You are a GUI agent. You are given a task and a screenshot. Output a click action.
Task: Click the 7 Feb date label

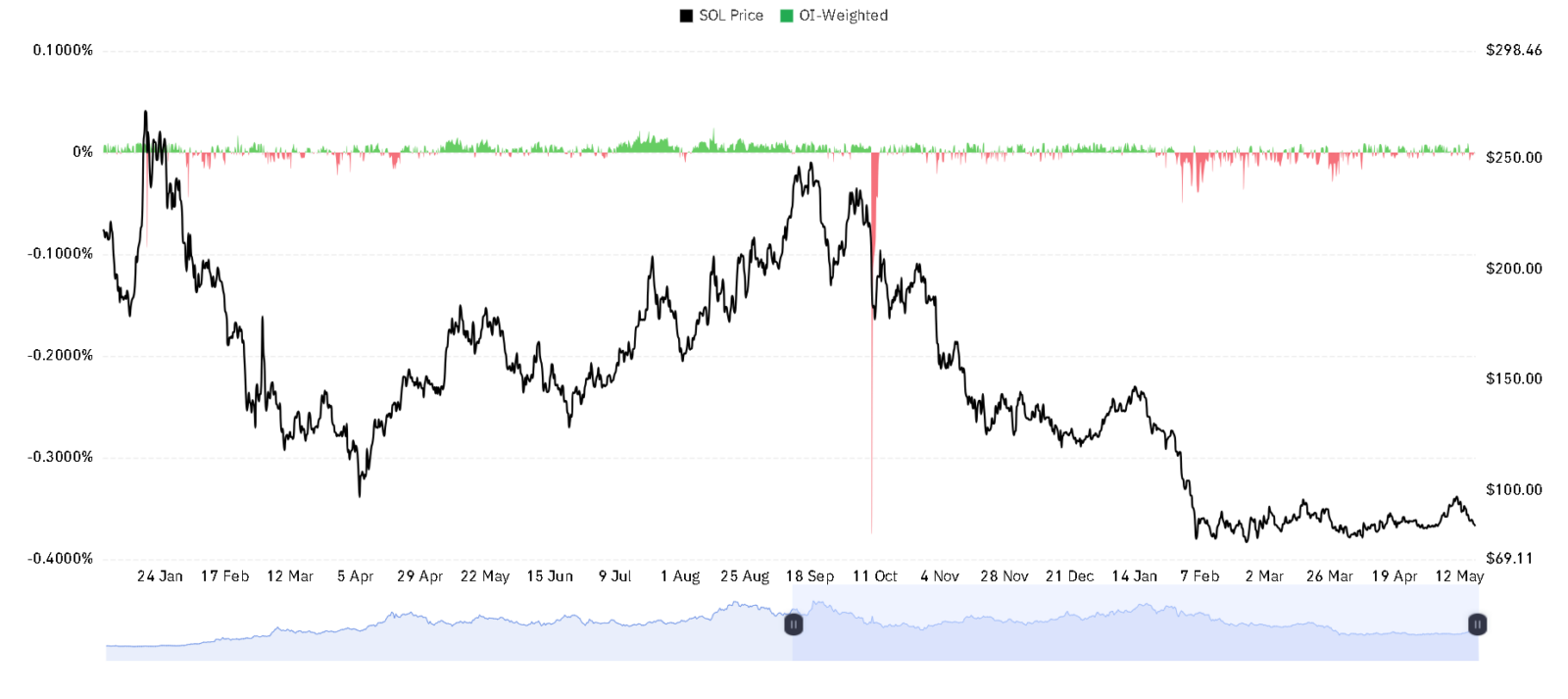pyautogui.click(x=1200, y=576)
